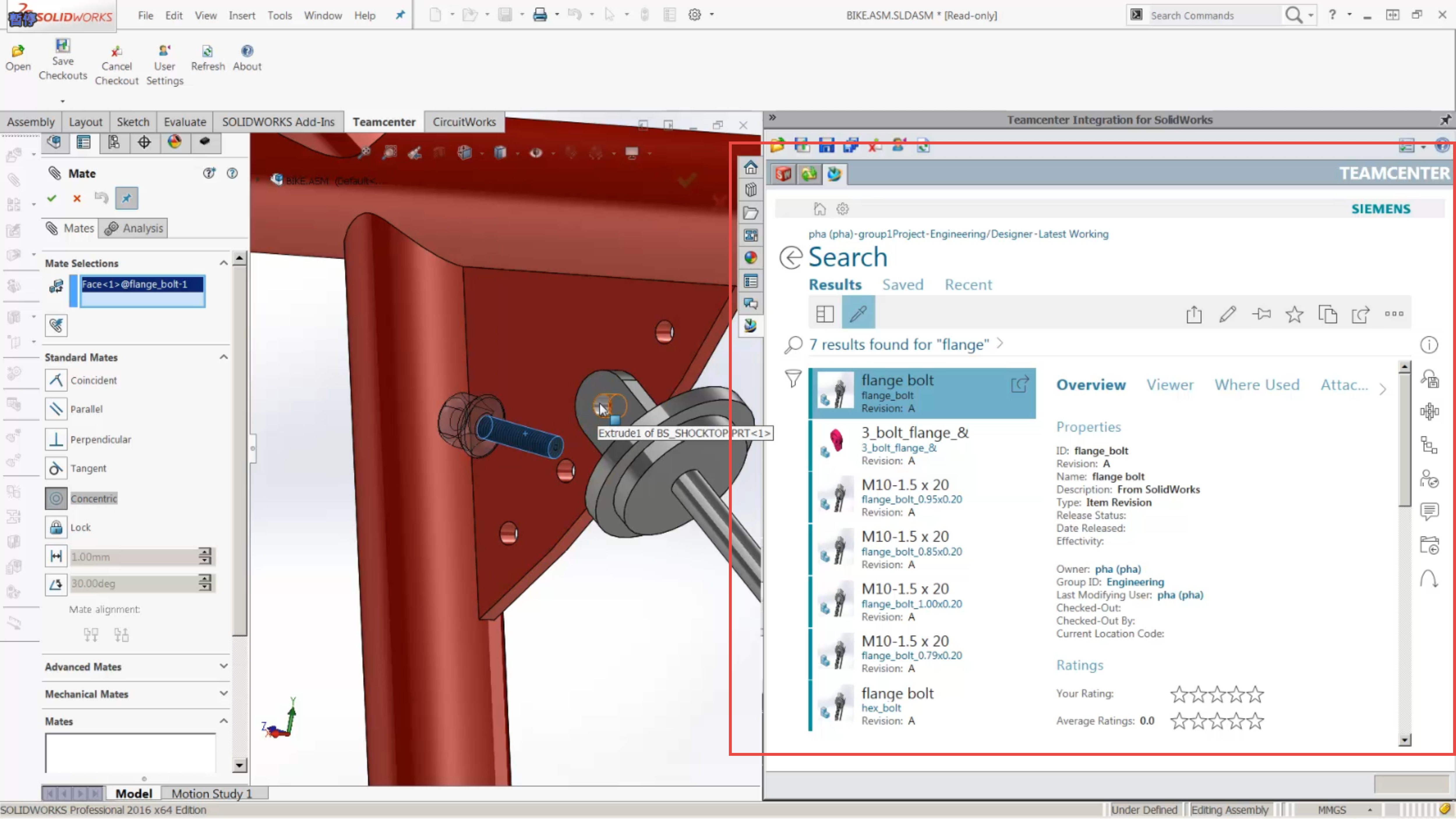1456x819 pixels.
Task: Switch to the Assembly tab
Action: [x=31, y=122]
